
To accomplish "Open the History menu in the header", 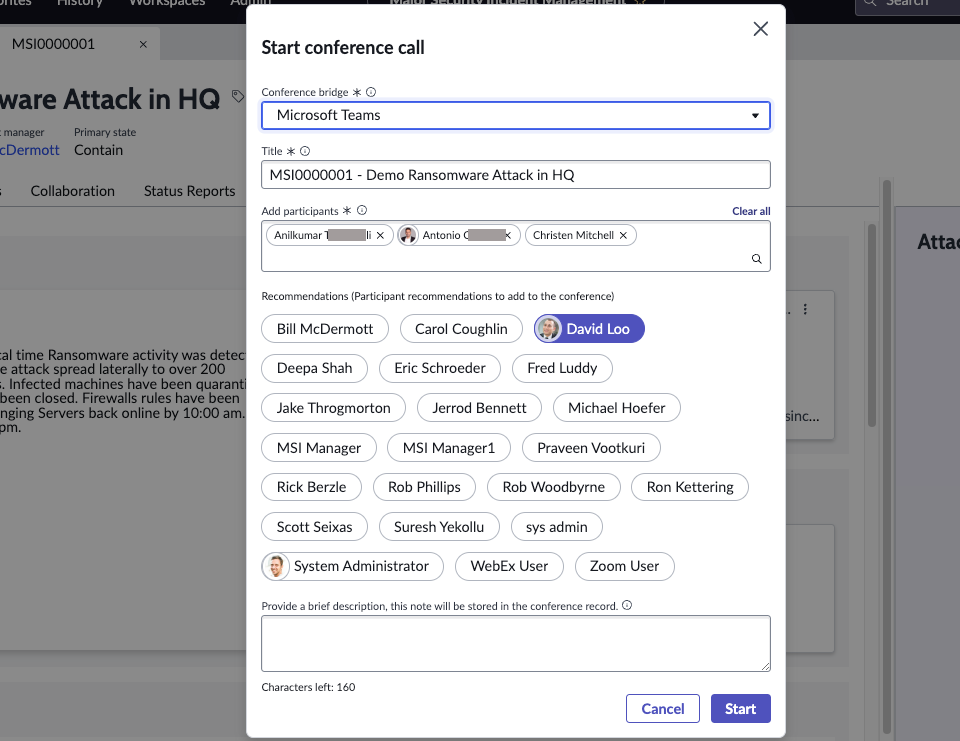I will click(x=79, y=3).
